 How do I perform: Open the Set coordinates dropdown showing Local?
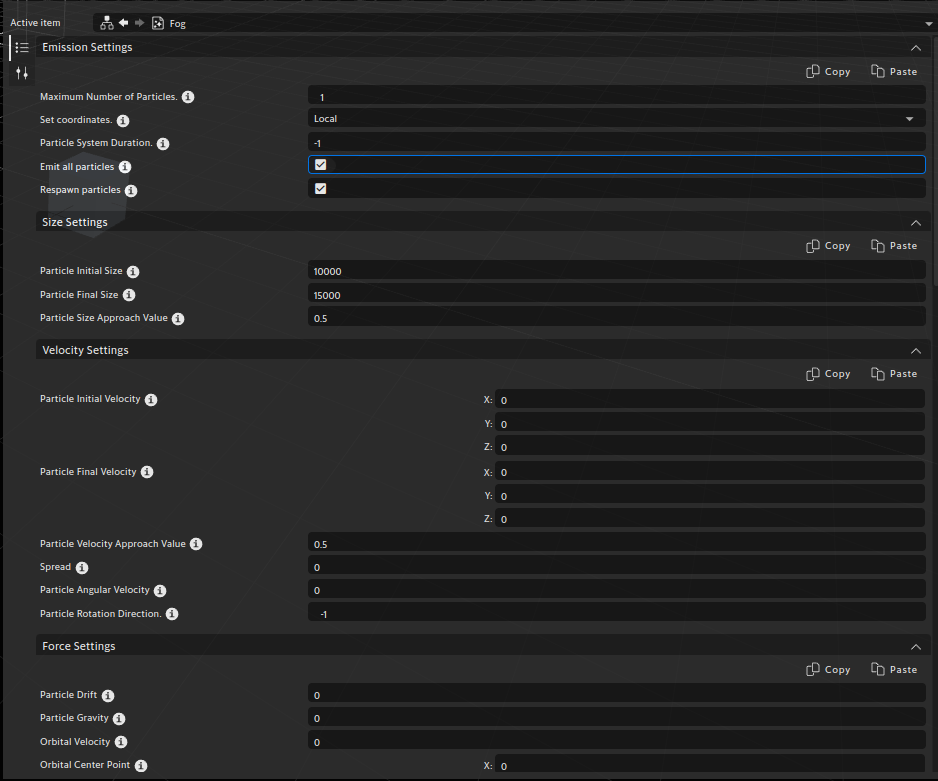pos(617,118)
